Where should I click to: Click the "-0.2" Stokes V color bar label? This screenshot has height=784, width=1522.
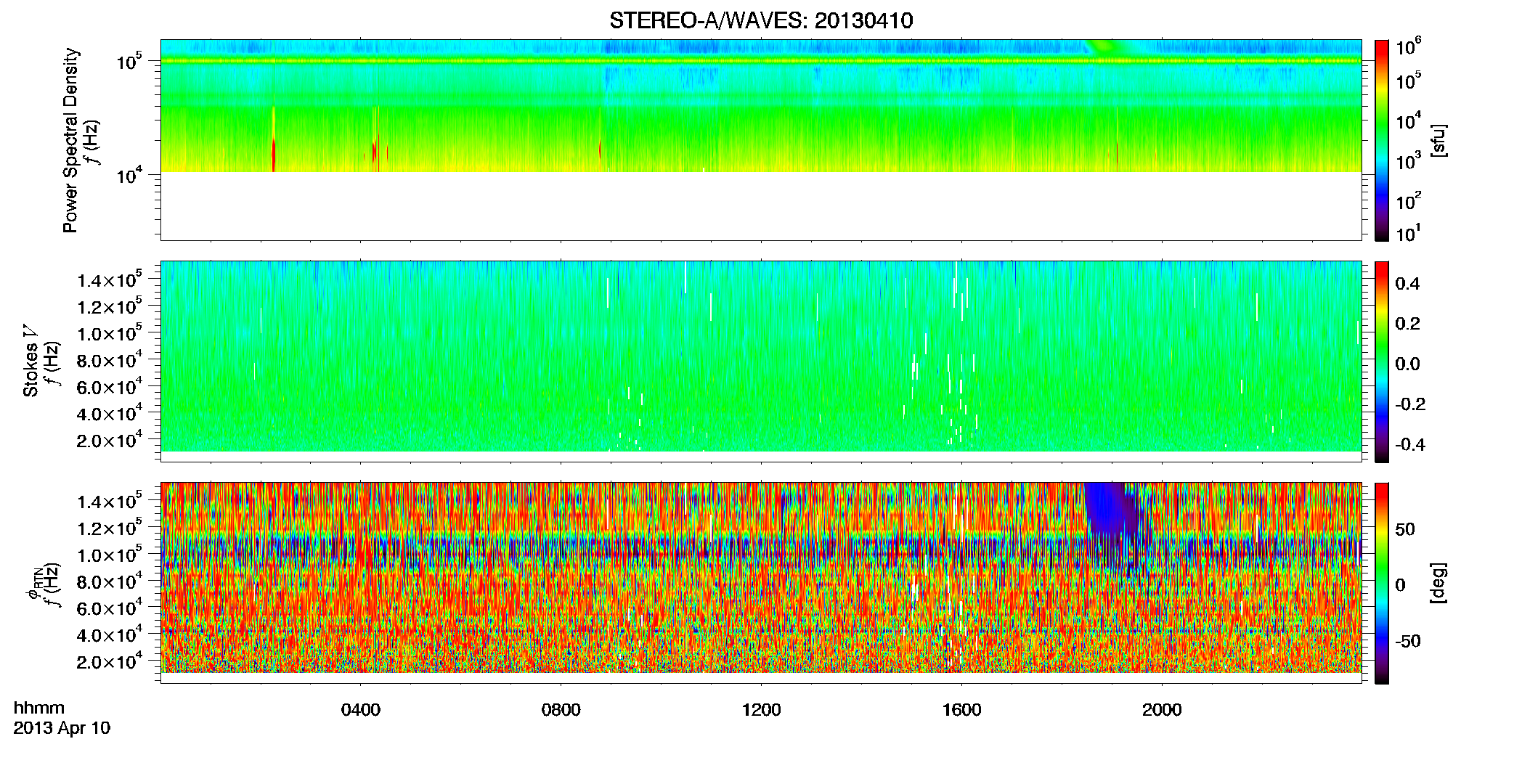pos(1410,404)
